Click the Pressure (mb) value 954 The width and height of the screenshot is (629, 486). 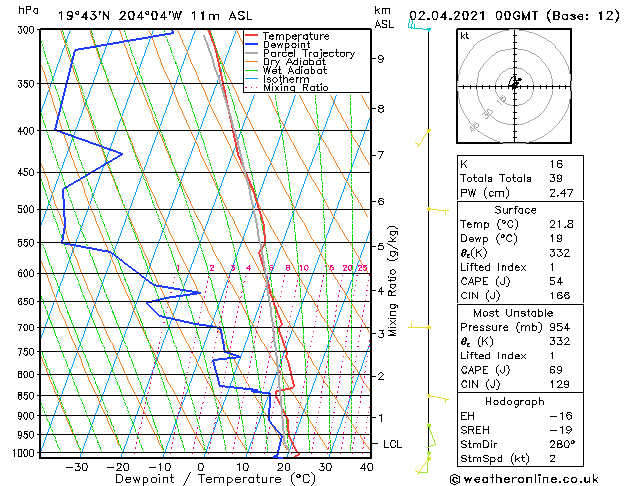pos(560,327)
